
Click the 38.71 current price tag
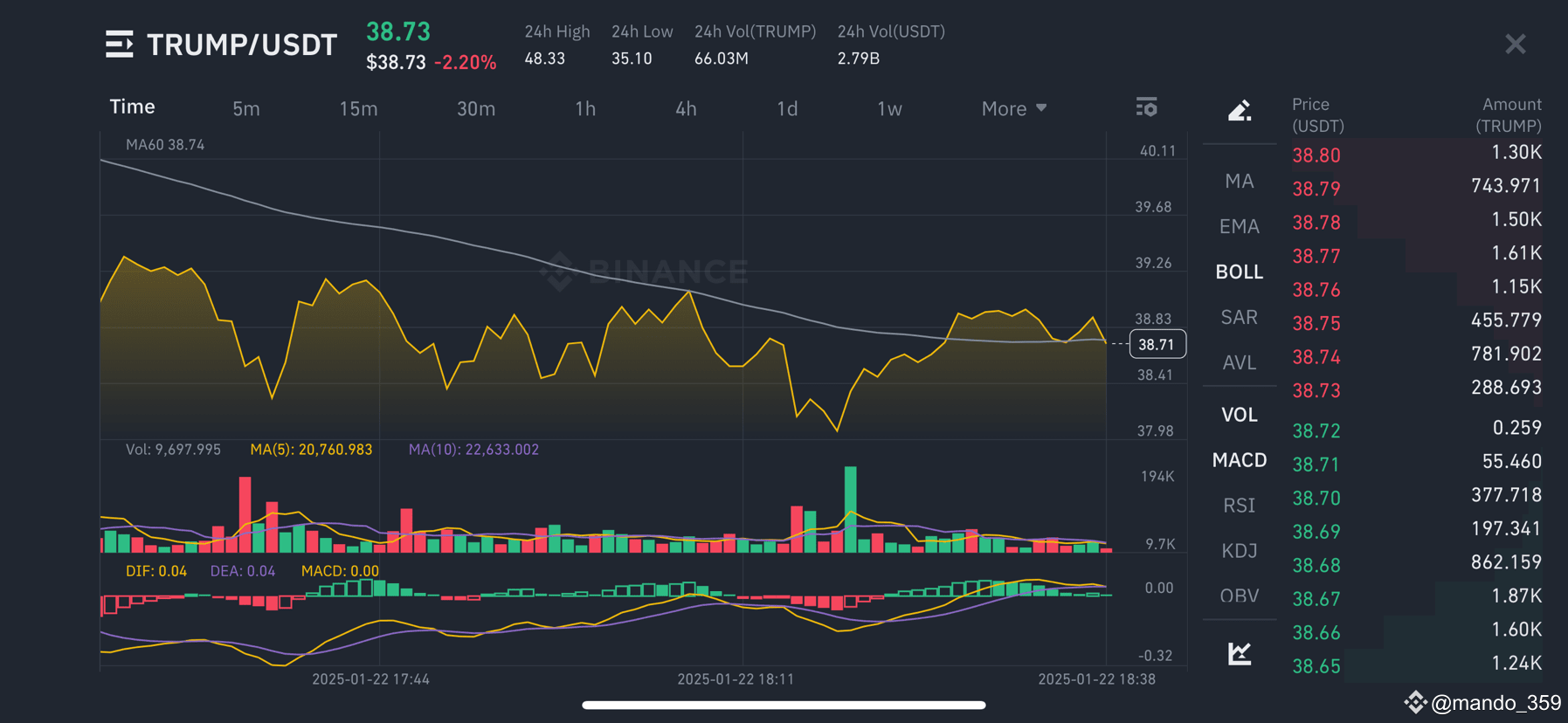[x=1157, y=344]
